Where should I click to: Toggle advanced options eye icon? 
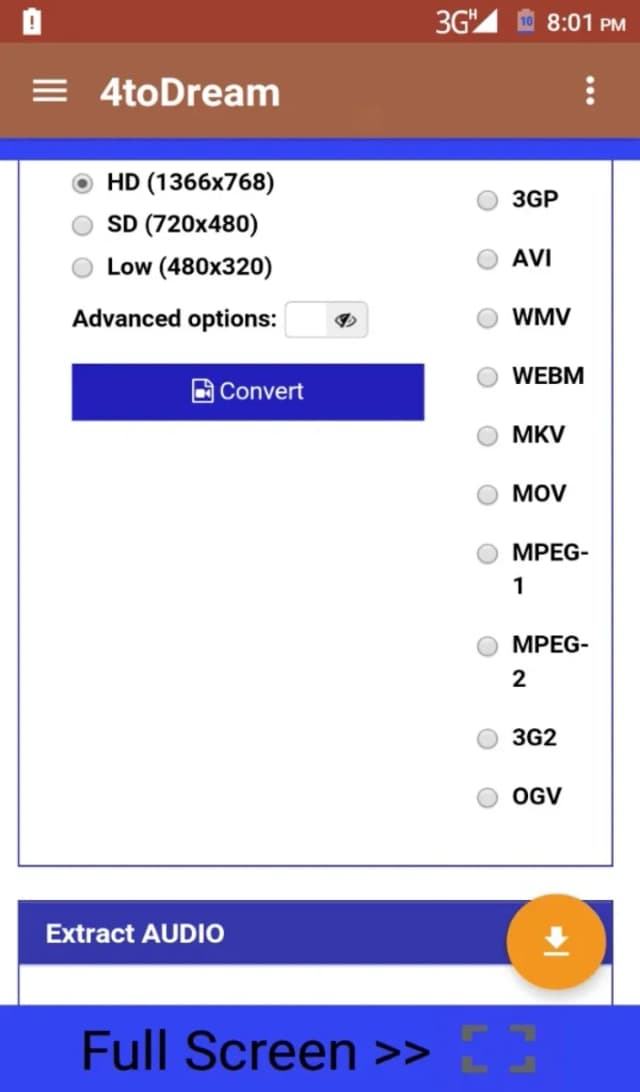[x=345, y=320]
